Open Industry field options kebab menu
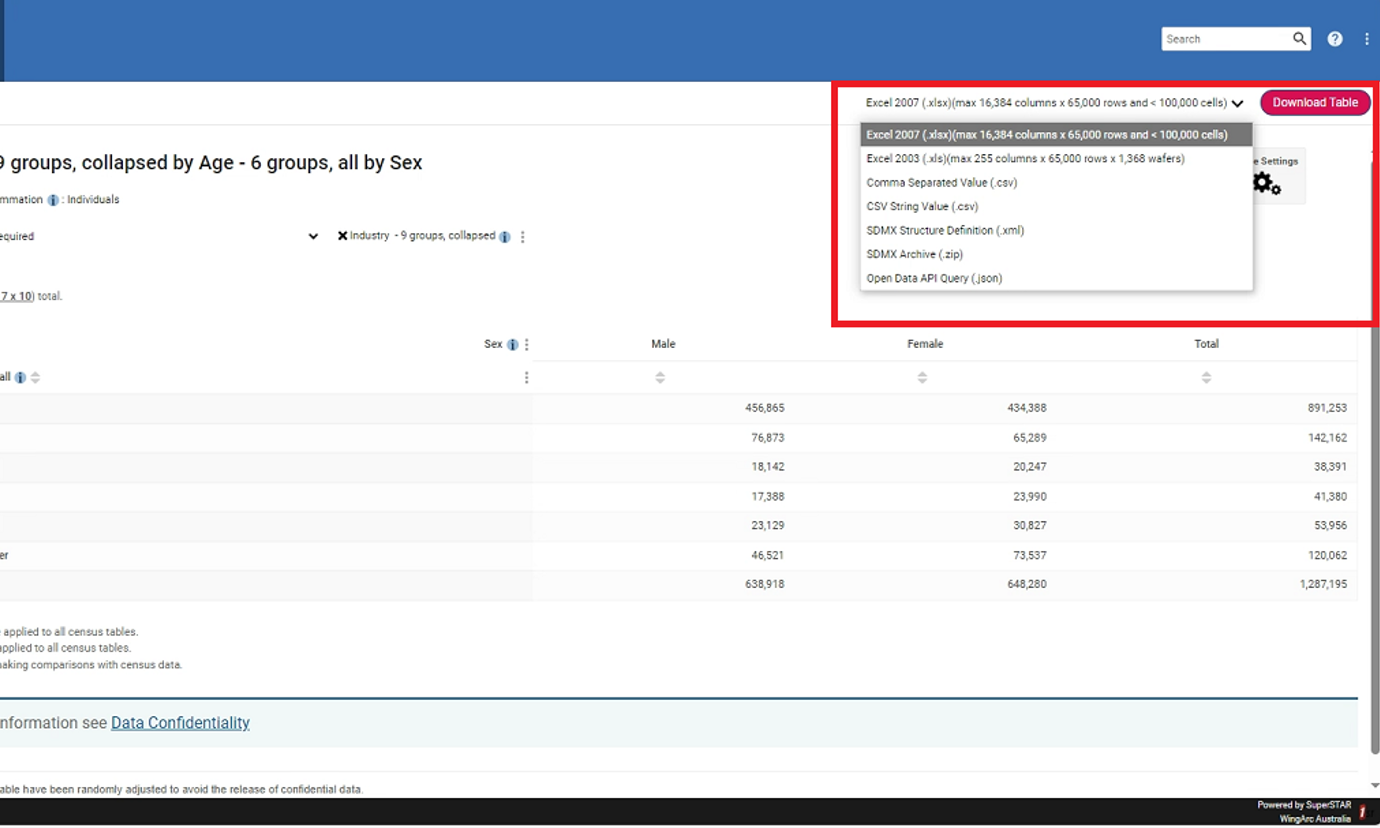Viewport: 1380px width, 828px height. pos(523,237)
